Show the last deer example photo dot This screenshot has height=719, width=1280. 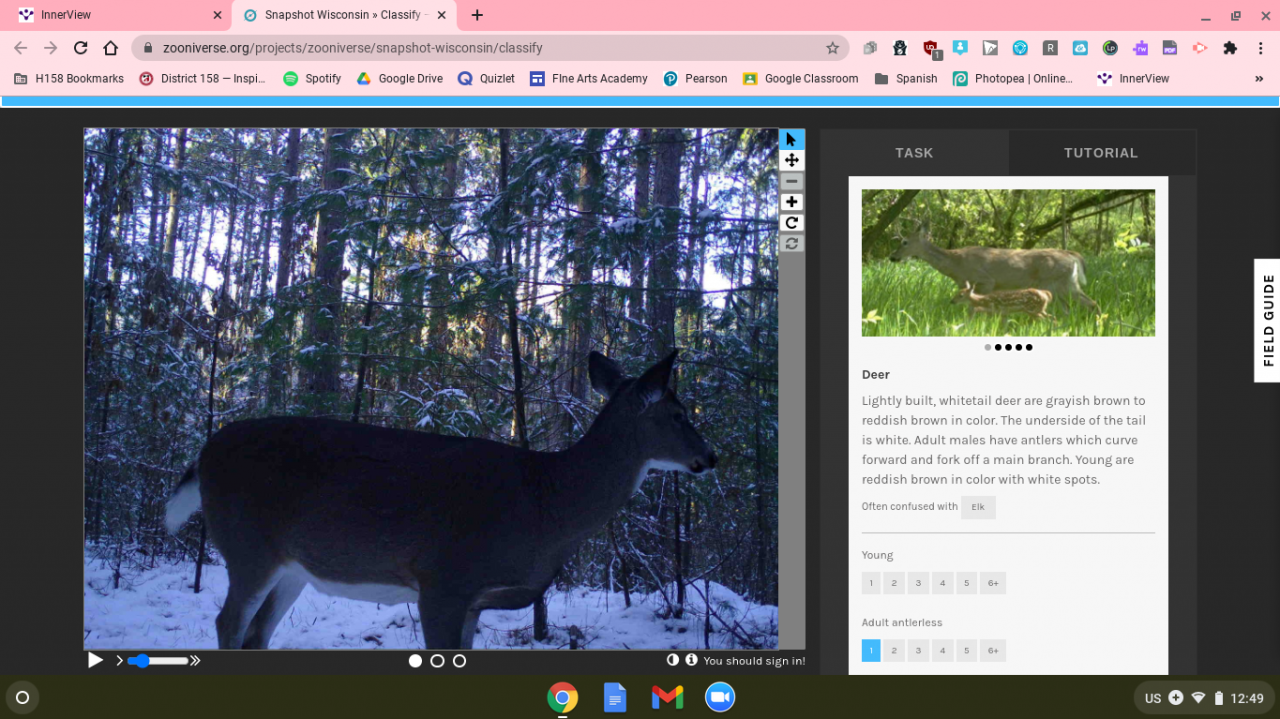coord(1029,347)
